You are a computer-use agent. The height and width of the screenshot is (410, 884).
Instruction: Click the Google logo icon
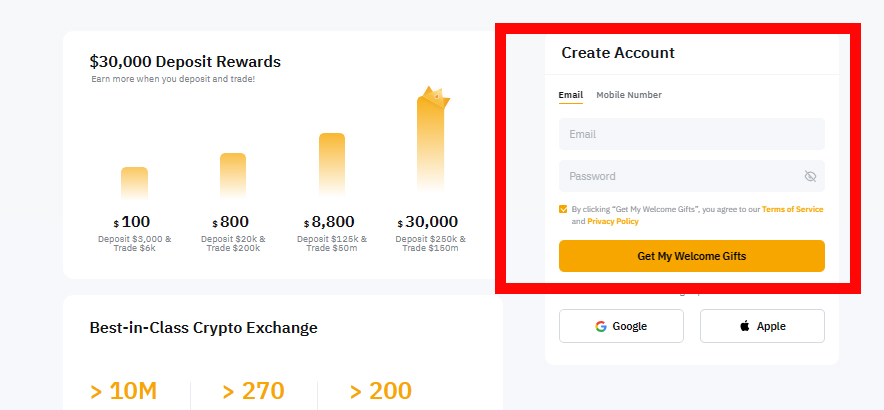pyautogui.click(x=601, y=326)
